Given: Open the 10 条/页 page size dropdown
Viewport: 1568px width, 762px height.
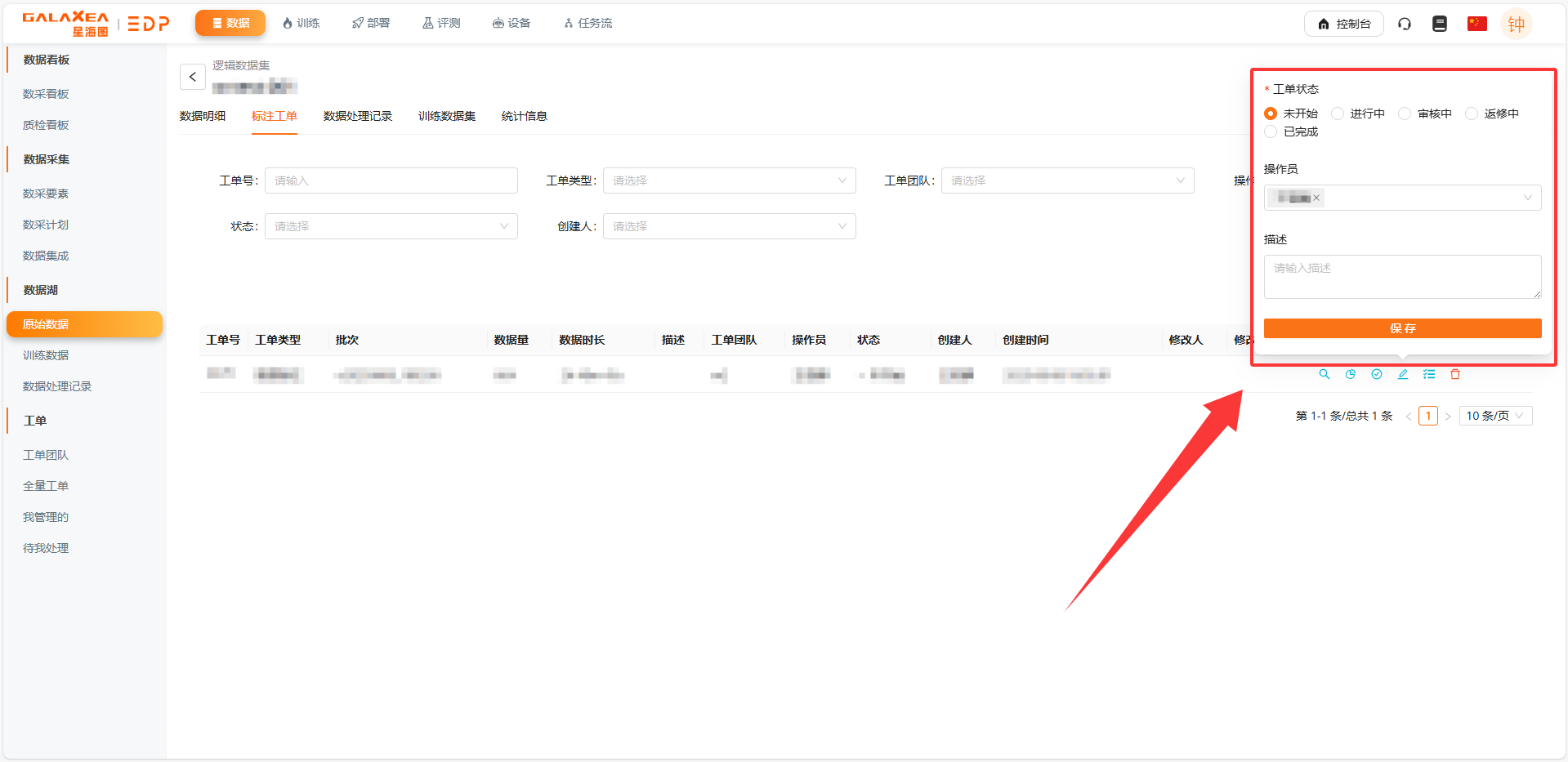Looking at the screenshot, I should [1495, 416].
